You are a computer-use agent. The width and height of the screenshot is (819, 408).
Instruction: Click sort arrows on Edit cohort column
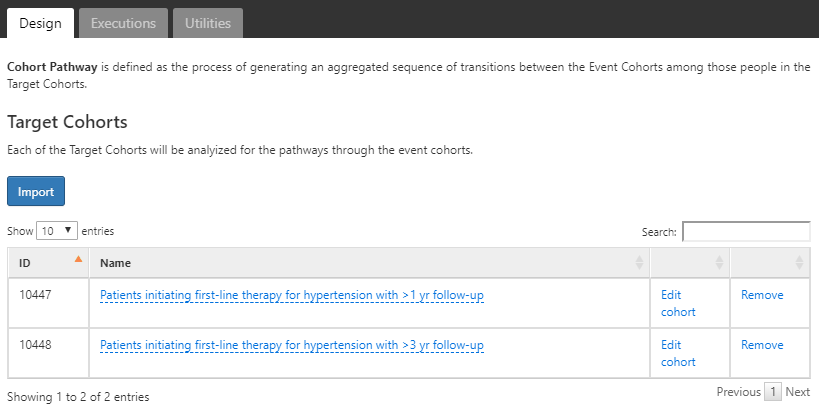pyautogui.click(x=719, y=263)
